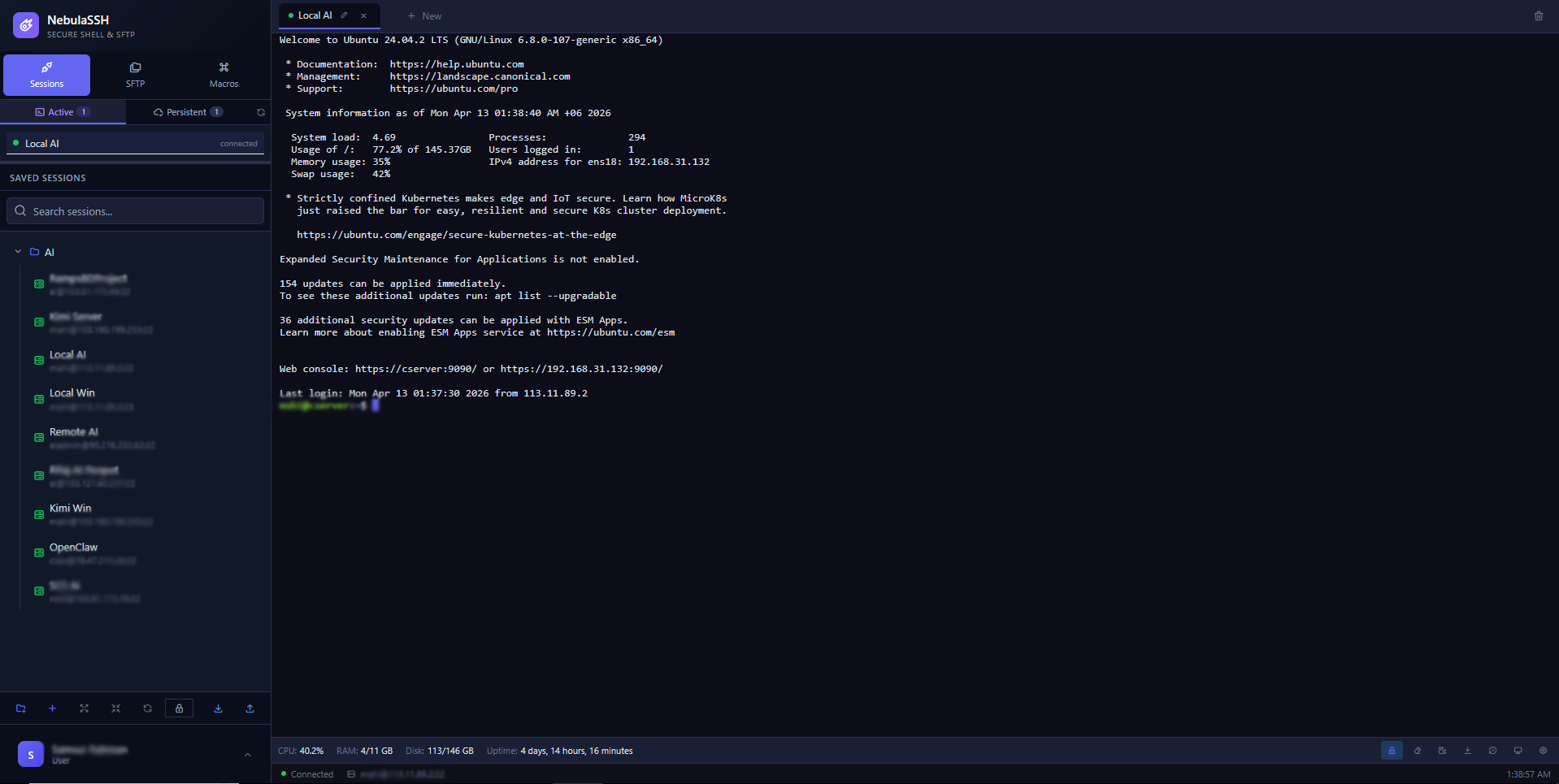Expand all session folders
The image size is (1559, 784).
[84, 708]
